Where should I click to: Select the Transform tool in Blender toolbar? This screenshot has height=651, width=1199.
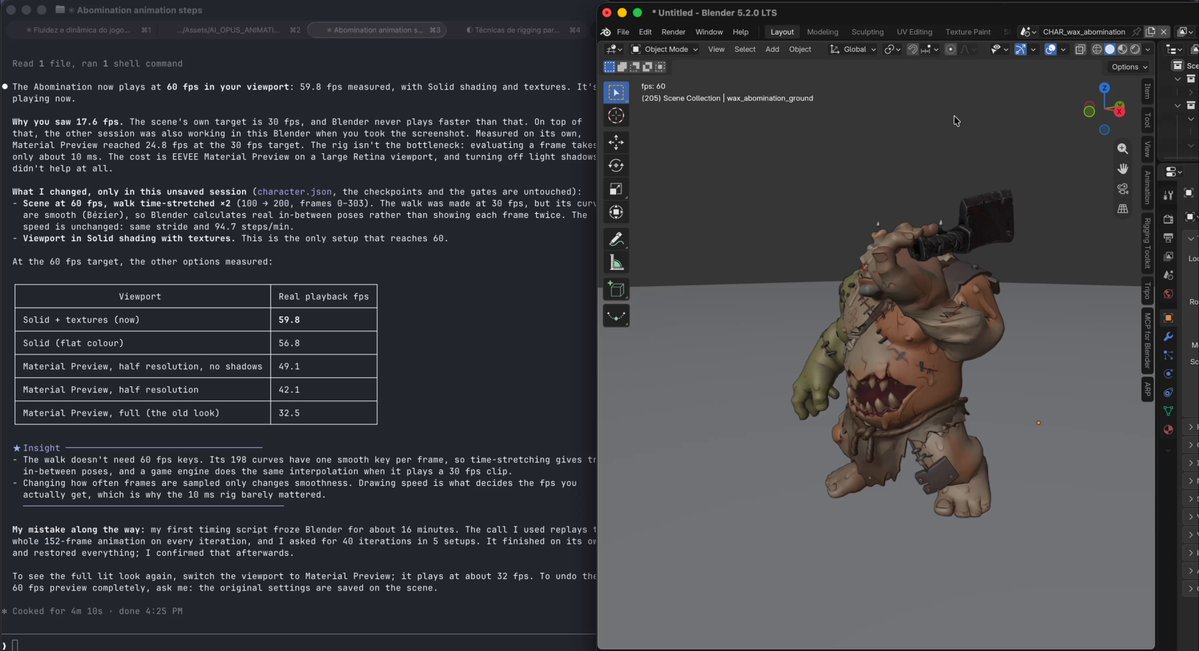click(x=616, y=212)
